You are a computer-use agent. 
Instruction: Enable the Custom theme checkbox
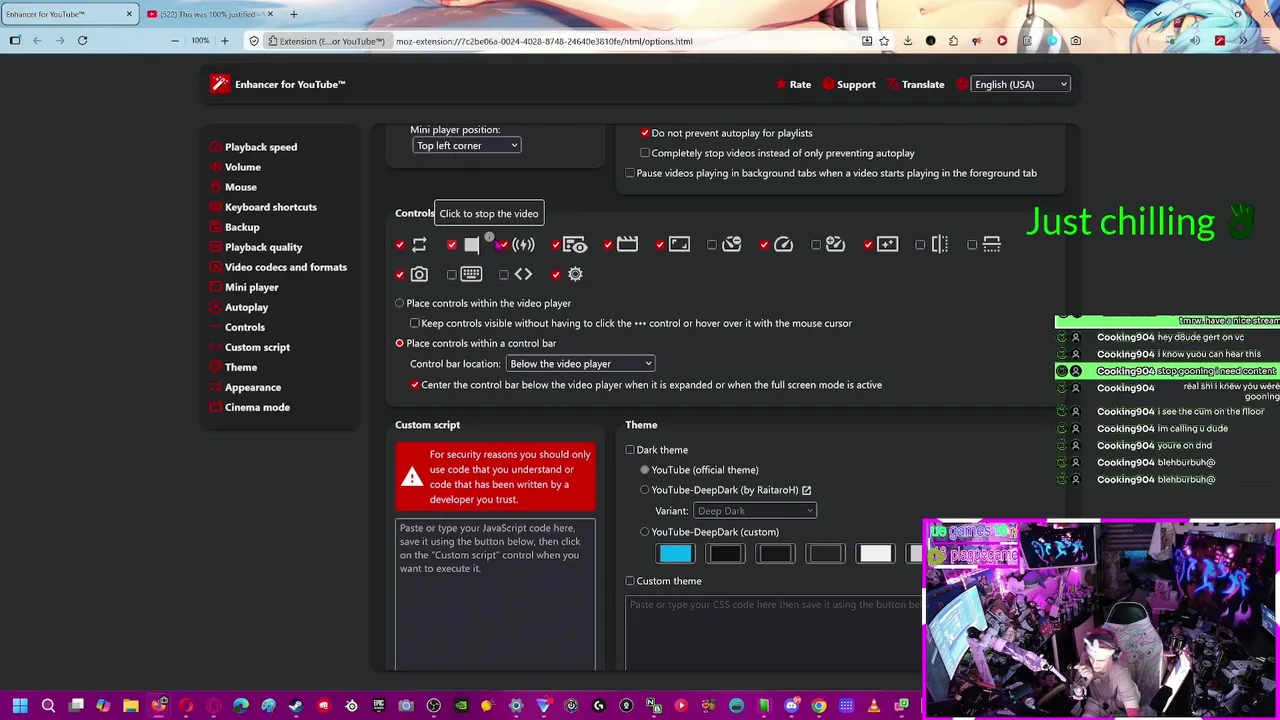tap(630, 581)
